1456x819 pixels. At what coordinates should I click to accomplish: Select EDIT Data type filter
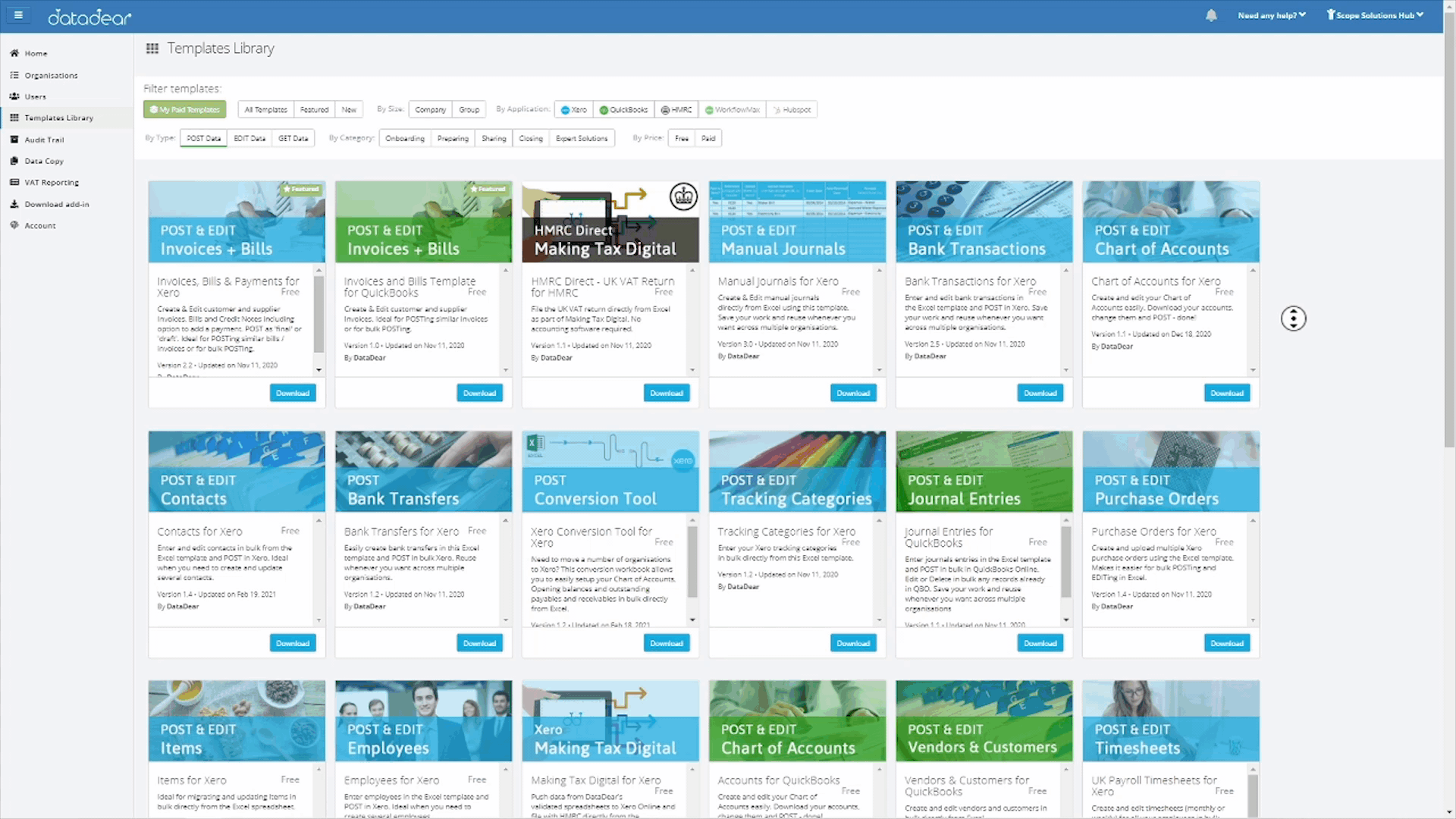point(249,139)
